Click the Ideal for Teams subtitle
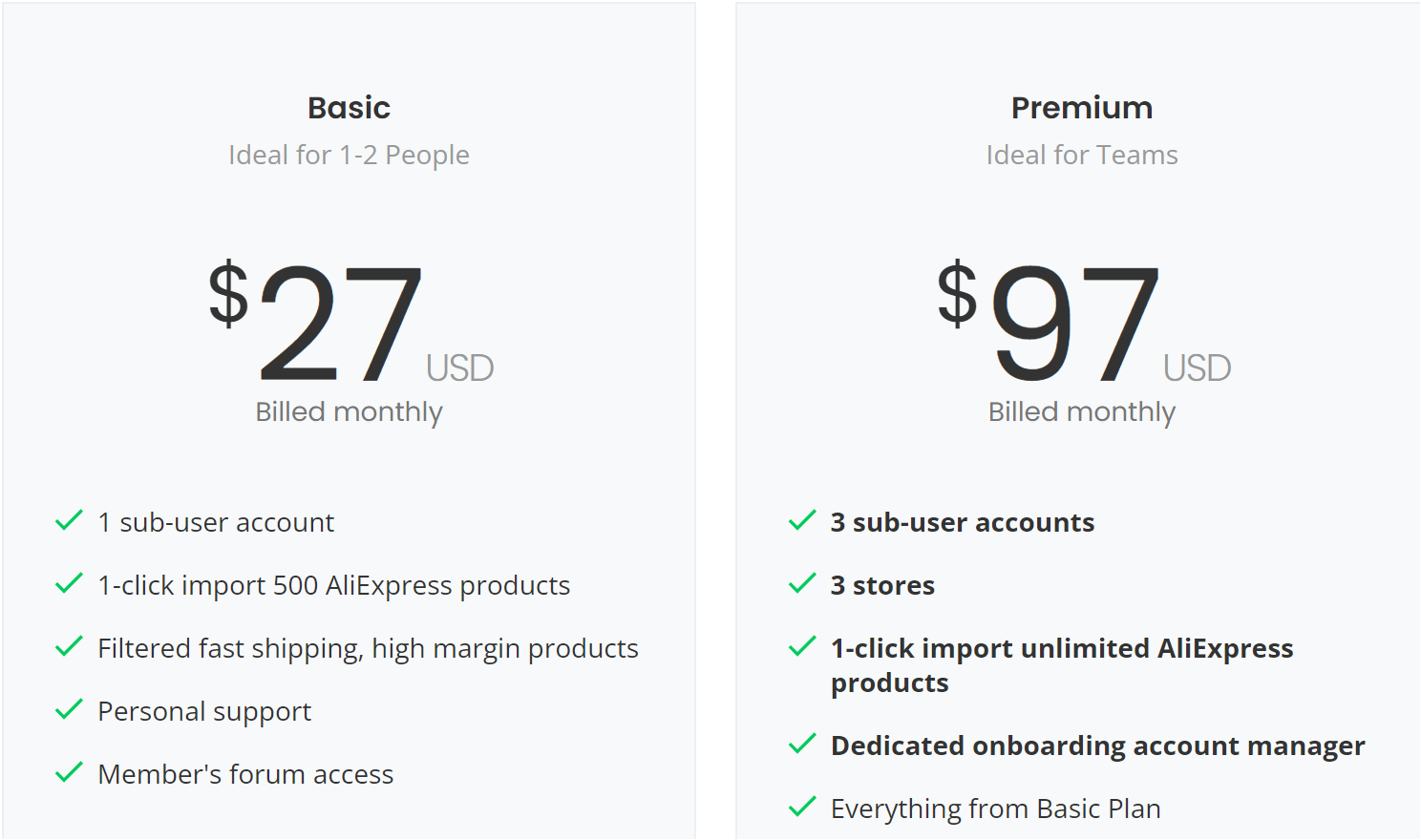 click(x=1081, y=155)
